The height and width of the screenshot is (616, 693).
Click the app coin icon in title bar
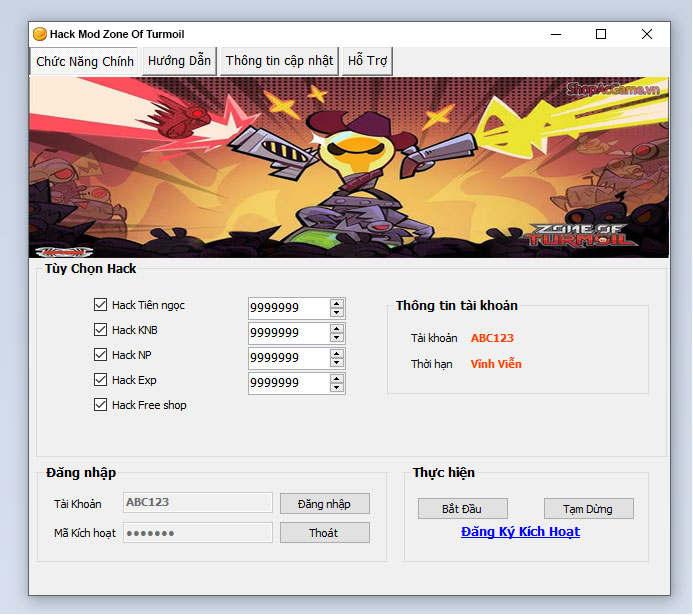pos(40,34)
